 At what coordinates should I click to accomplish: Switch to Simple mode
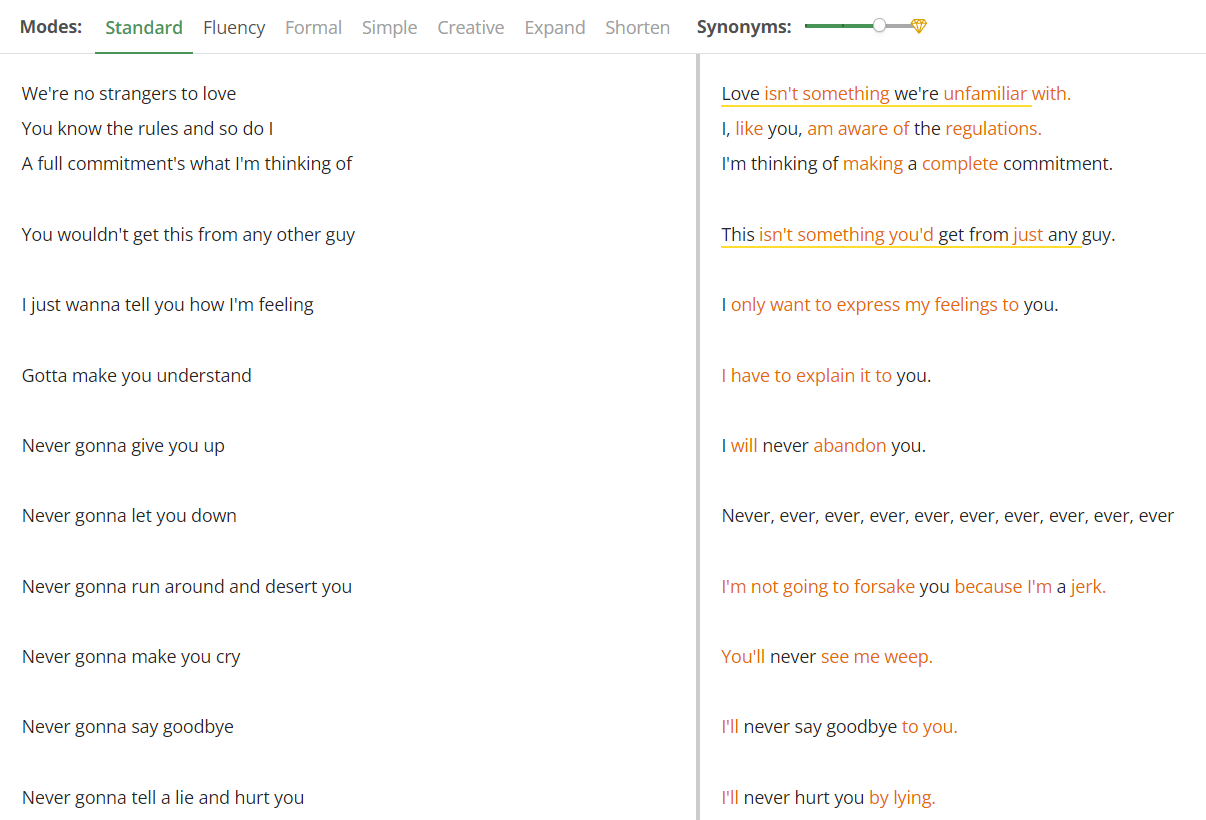click(389, 27)
